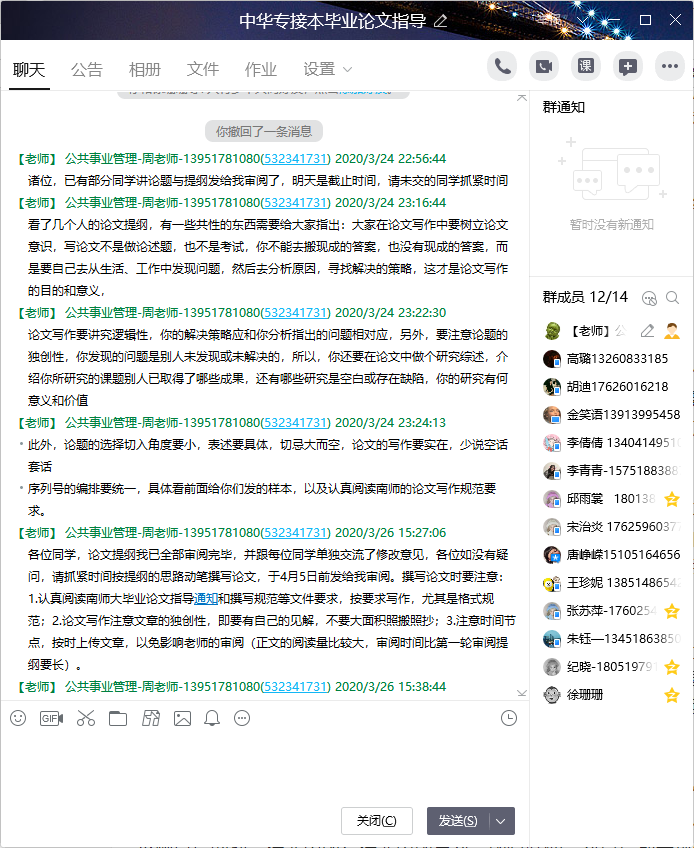Screen dimensions: 694x848
Task: Click the star badge next to 邱雨棠
Action: pos(672,499)
